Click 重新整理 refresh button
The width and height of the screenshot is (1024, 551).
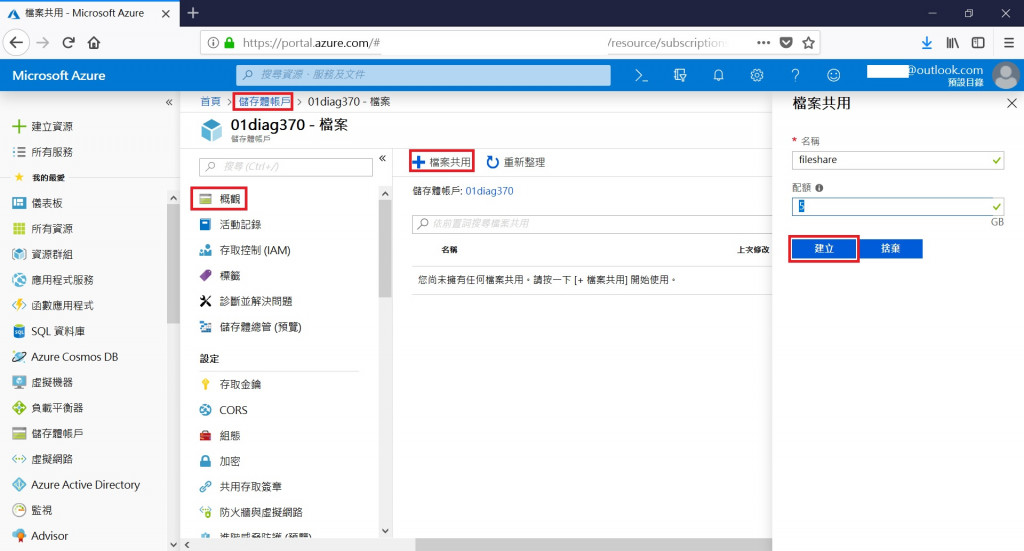point(516,162)
